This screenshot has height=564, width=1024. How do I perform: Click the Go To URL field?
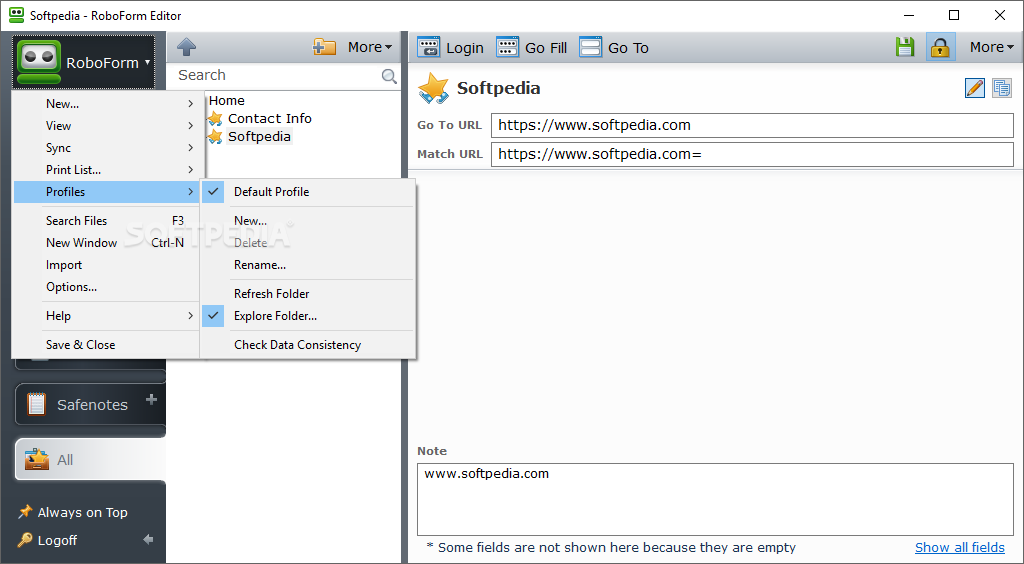click(x=752, y=125)
